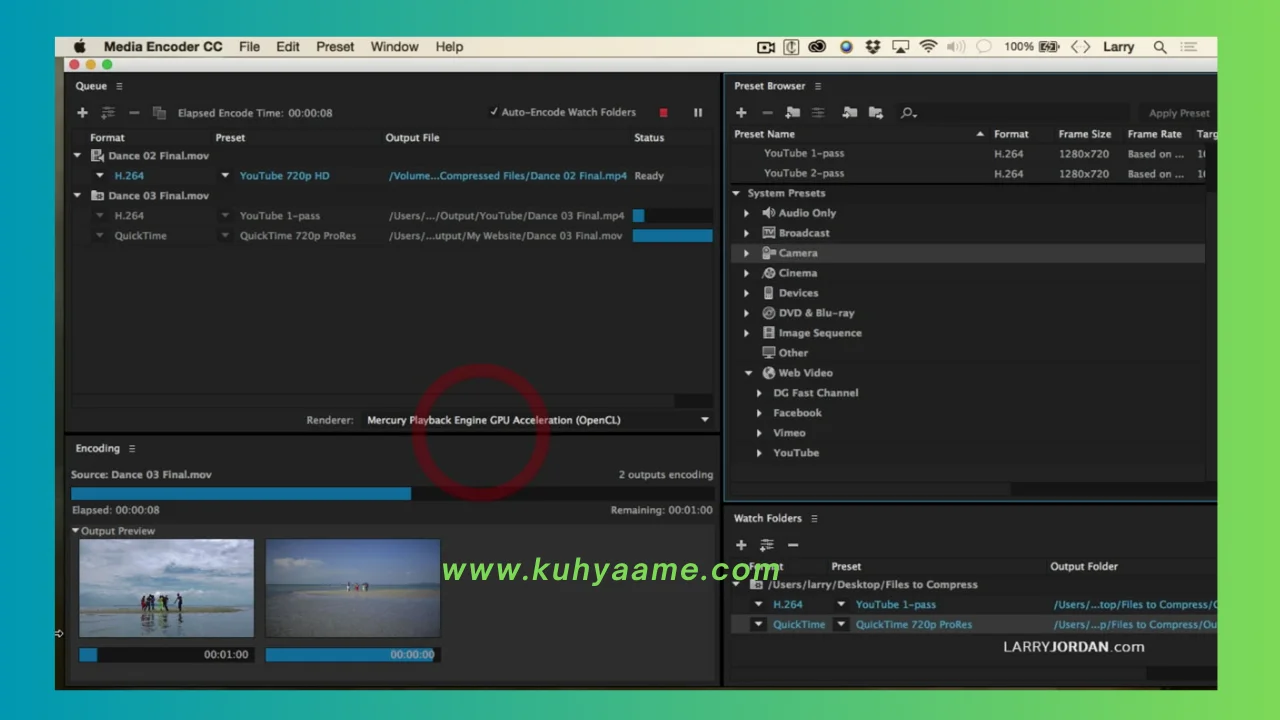Collapse the System Presets group

737,193
